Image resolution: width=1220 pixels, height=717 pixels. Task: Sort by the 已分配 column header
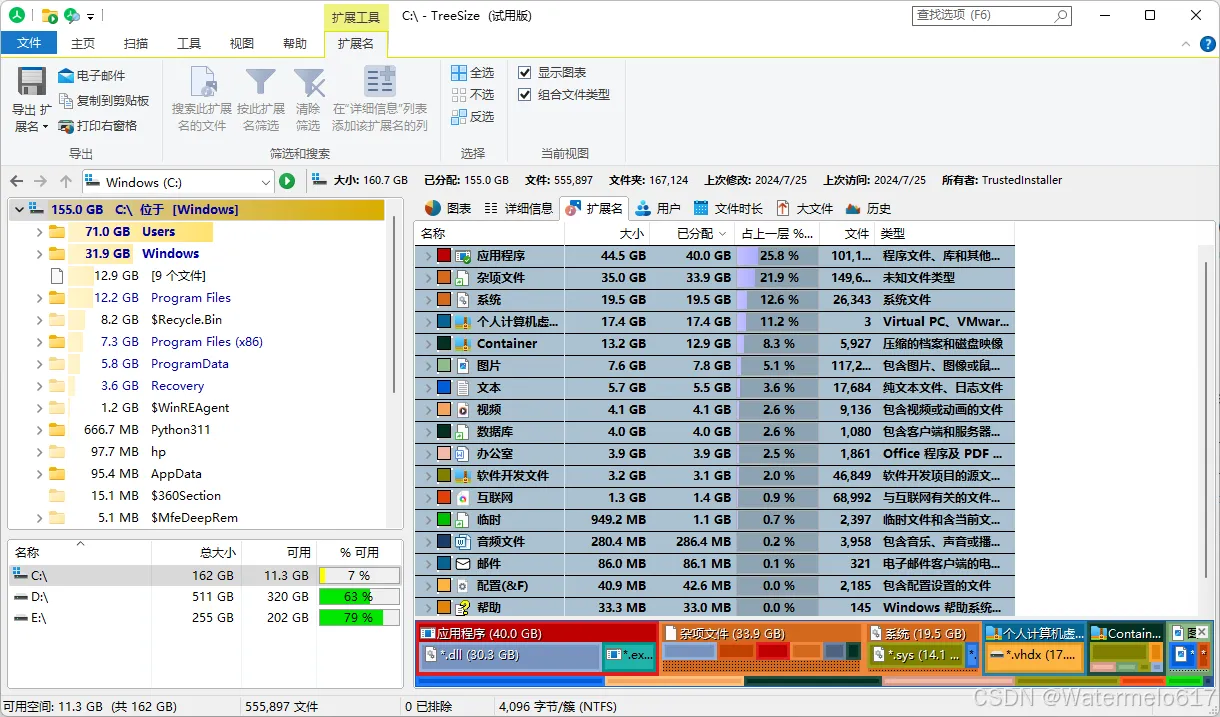pyautogui.click(x=693, y=233)
